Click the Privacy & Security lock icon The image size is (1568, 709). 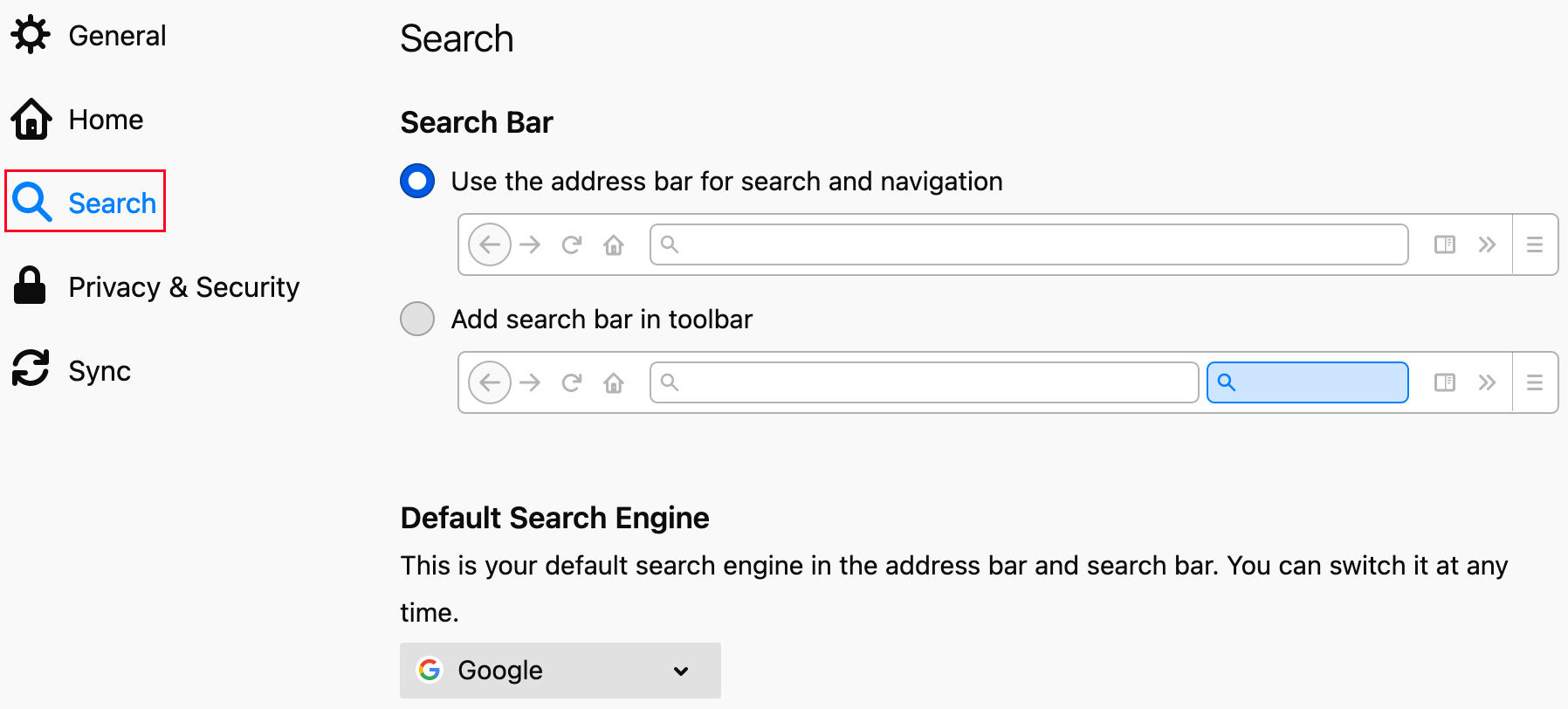pyautogui.click(x=30, y=286)
